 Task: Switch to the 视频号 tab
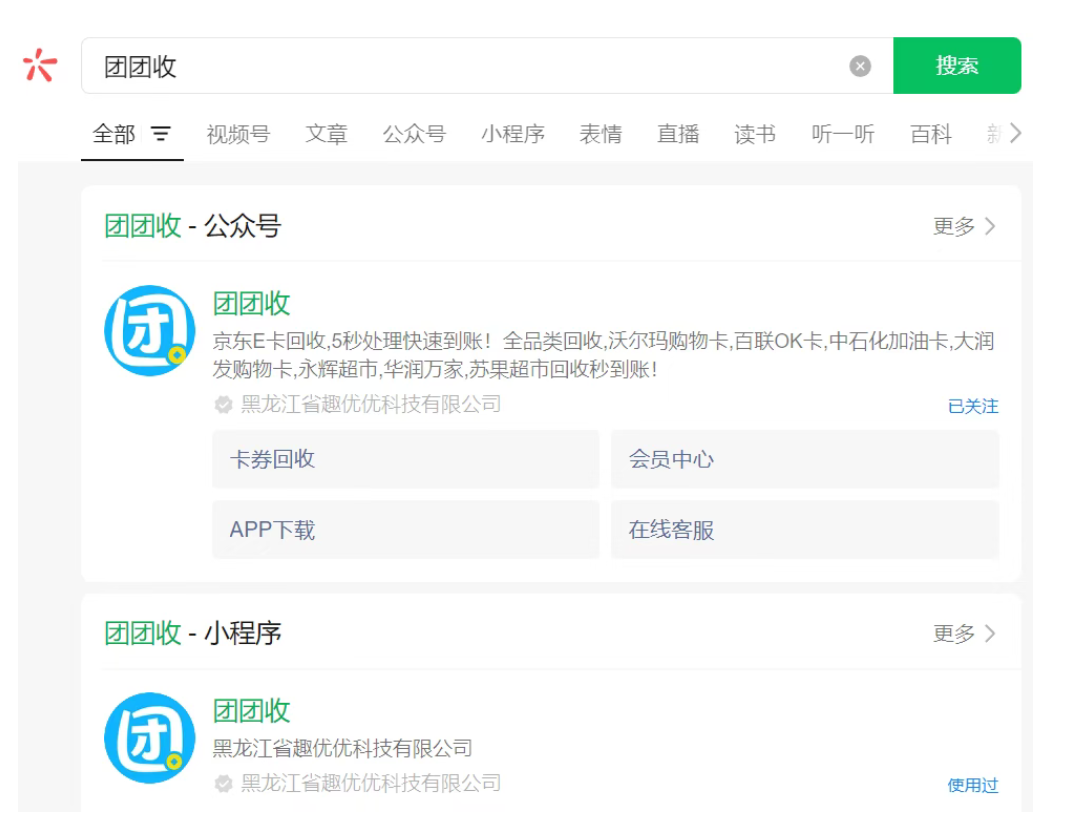[238, 134]
